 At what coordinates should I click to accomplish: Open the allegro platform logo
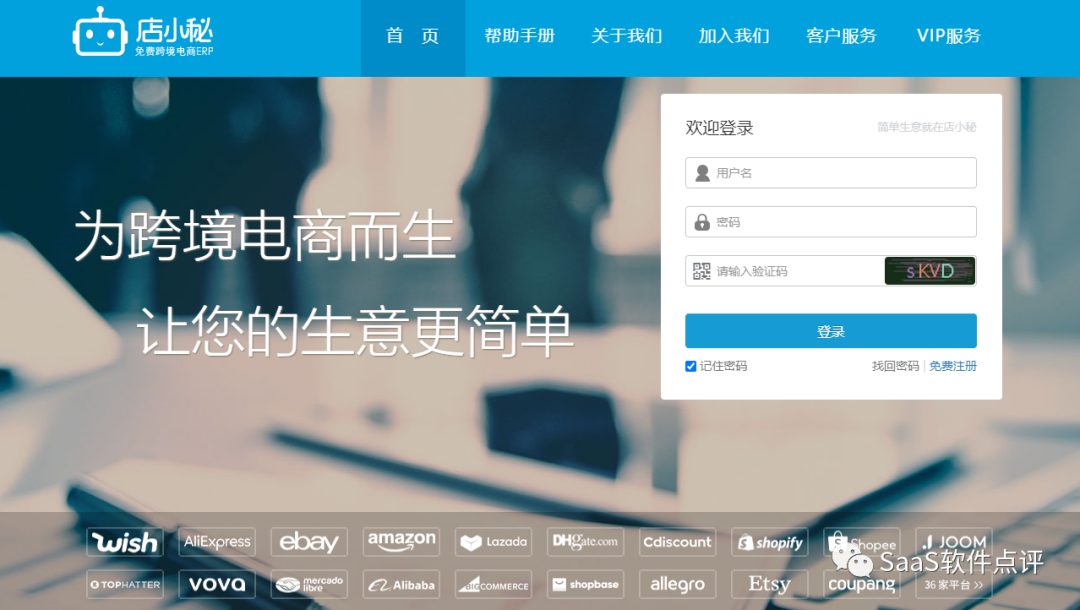[x=677, y=584]
